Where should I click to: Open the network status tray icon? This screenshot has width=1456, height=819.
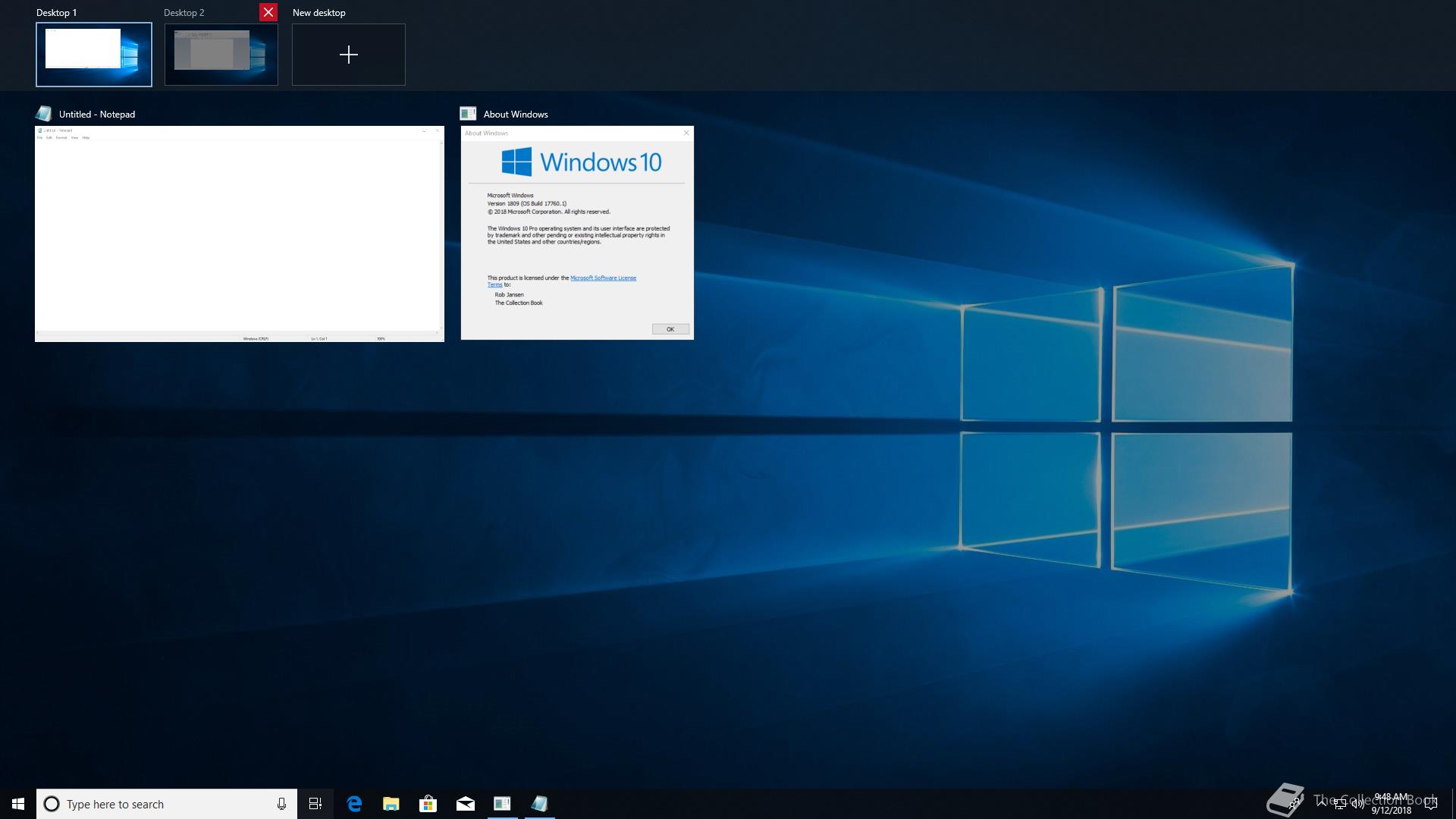pos(1340,805)
